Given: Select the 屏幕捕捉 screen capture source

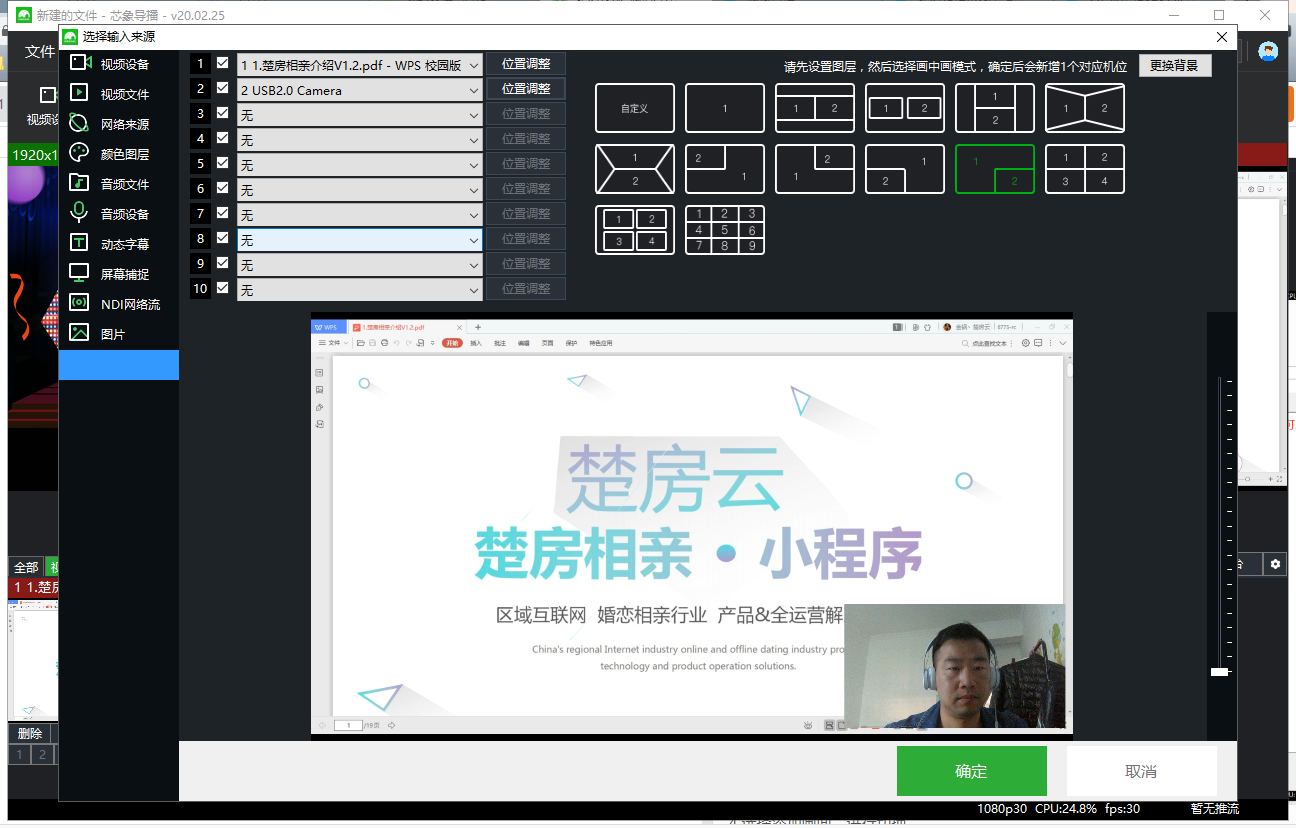Looking at the screenshot, I should point(119,274).
